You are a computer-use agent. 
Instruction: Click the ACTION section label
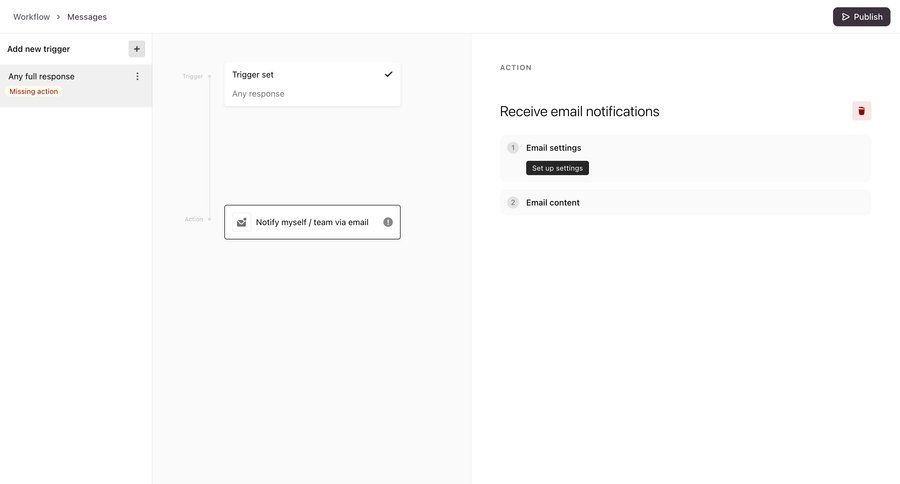coord(515,67)
